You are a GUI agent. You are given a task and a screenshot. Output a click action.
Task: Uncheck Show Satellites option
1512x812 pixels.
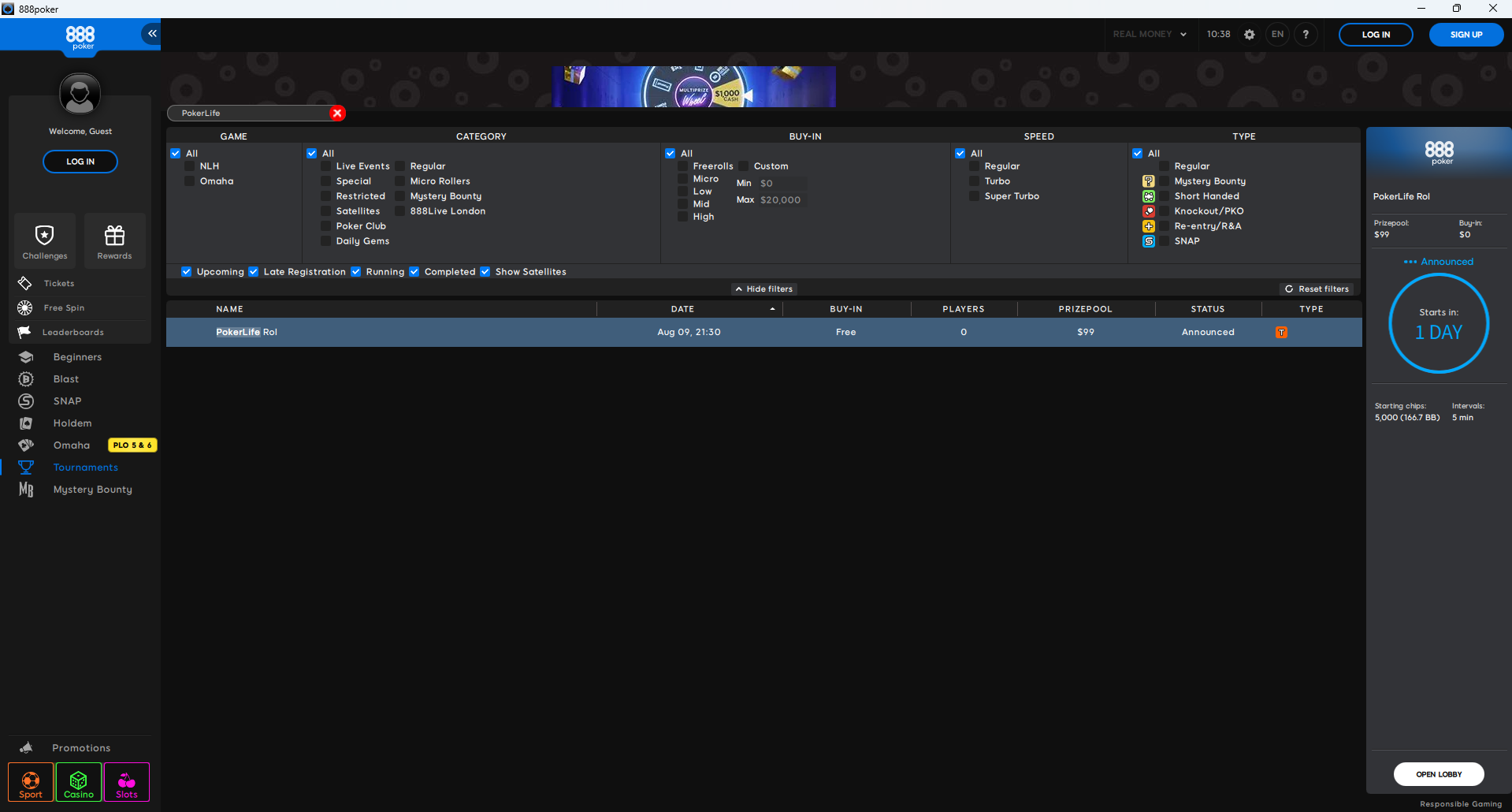pyautogui.click(x=485, y=272)
